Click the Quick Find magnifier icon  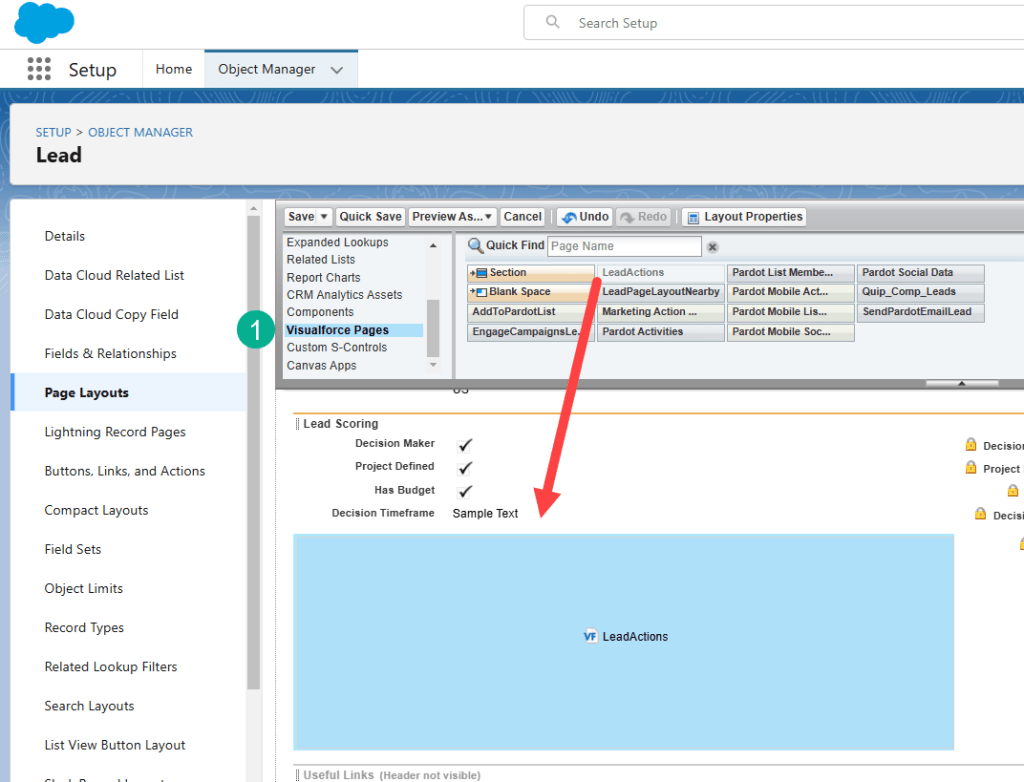[x=476, y=246]
